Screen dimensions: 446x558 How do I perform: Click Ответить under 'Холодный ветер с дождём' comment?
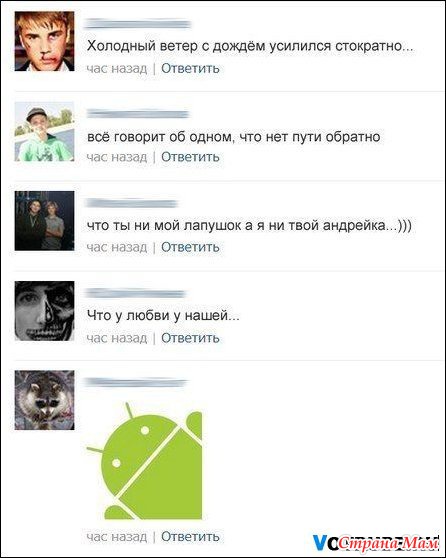(190, 68)
